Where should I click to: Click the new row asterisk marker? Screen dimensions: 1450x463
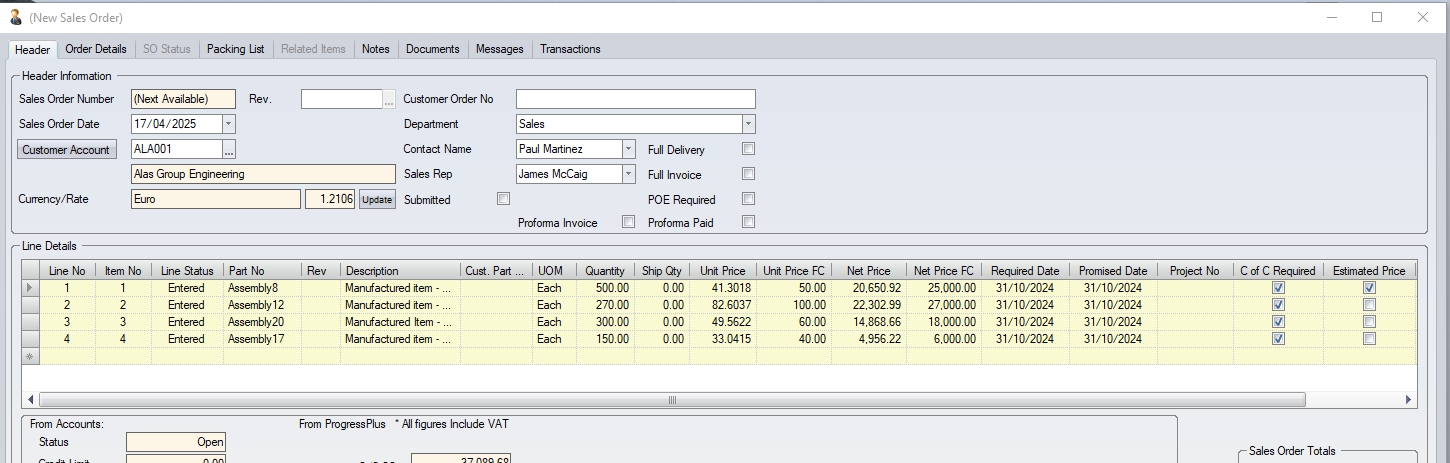tap(30, 356)
